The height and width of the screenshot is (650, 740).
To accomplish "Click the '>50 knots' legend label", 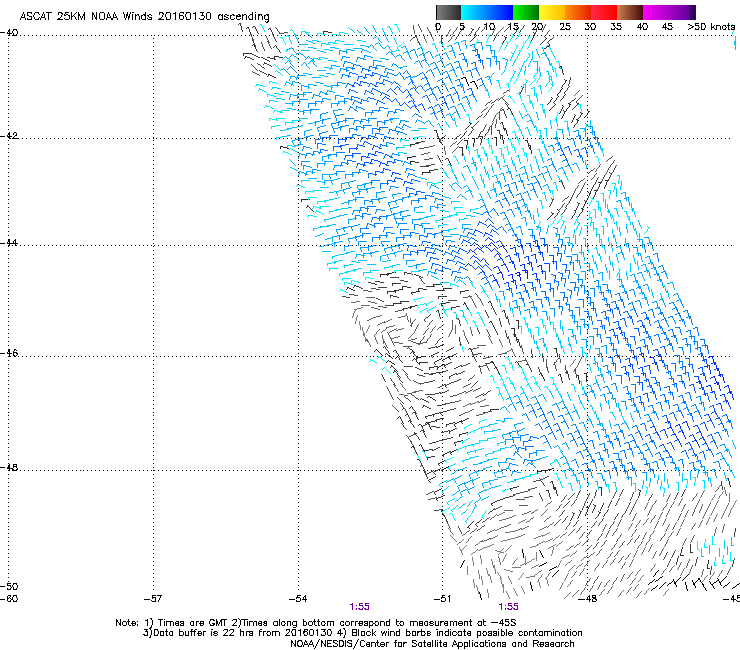I will coord(711,27).
